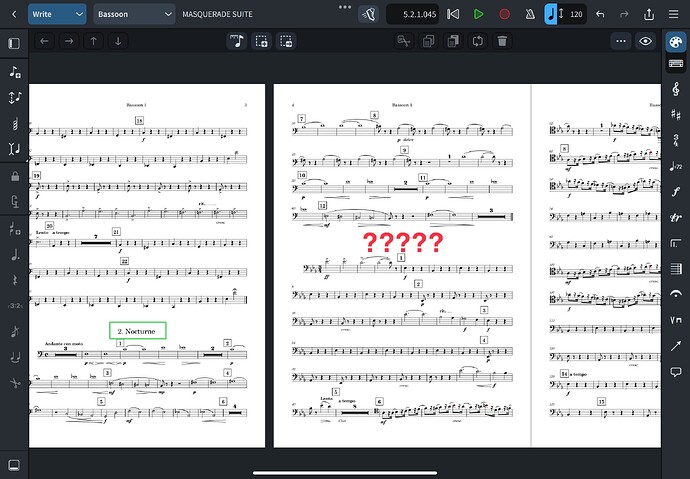Viewport: 690px width, 479px height.
Task: Rewind playback to the start
Action: (x=453, y=14)
